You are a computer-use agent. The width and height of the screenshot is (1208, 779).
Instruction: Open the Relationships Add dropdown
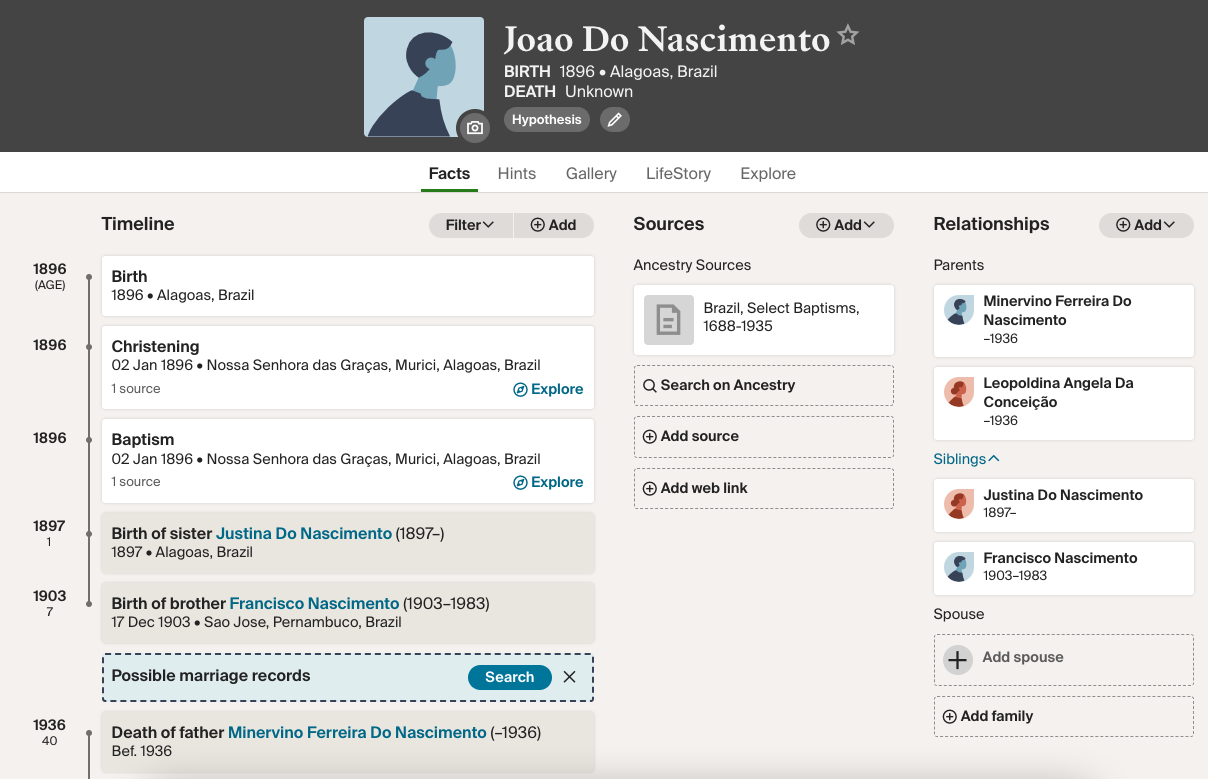1146,225
